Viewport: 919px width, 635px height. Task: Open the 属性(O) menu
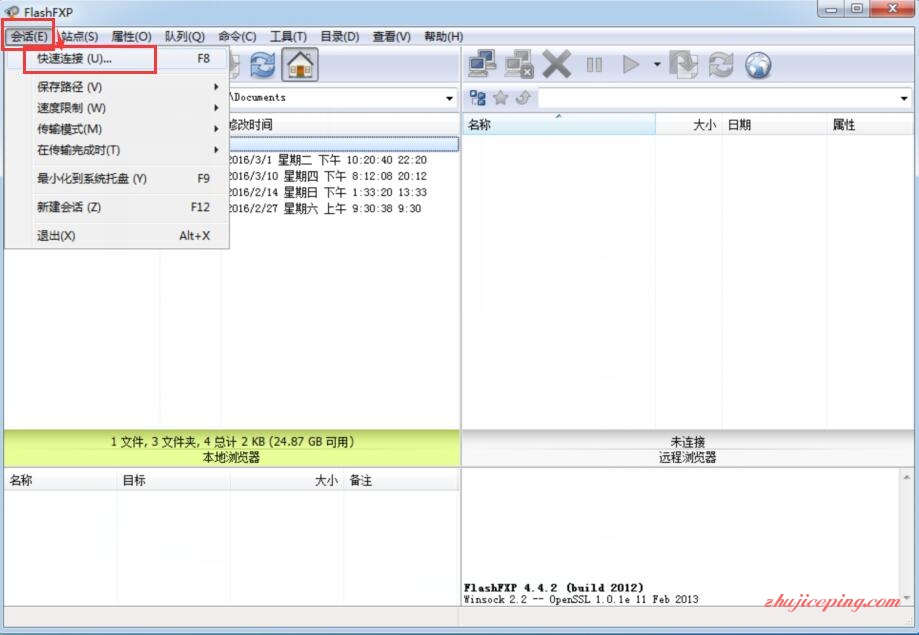[x=131, y=36]
